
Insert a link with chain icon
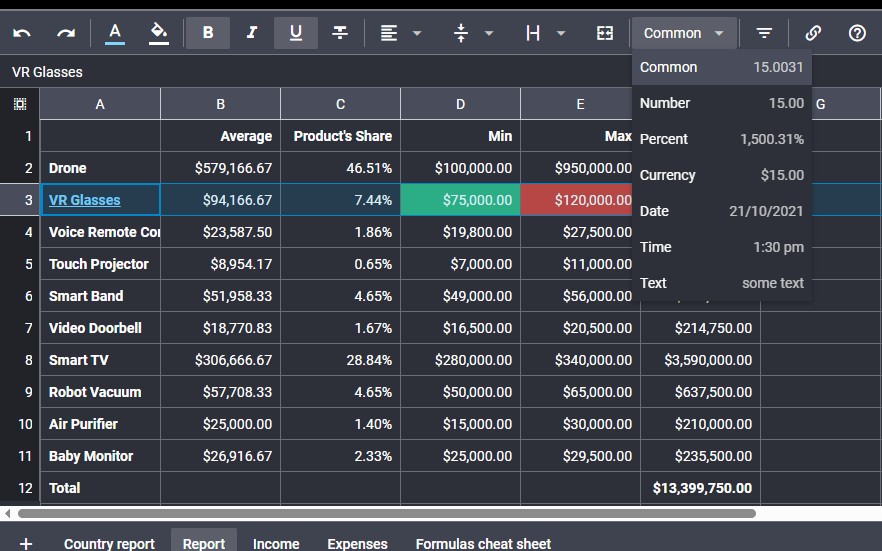[813, 33]
